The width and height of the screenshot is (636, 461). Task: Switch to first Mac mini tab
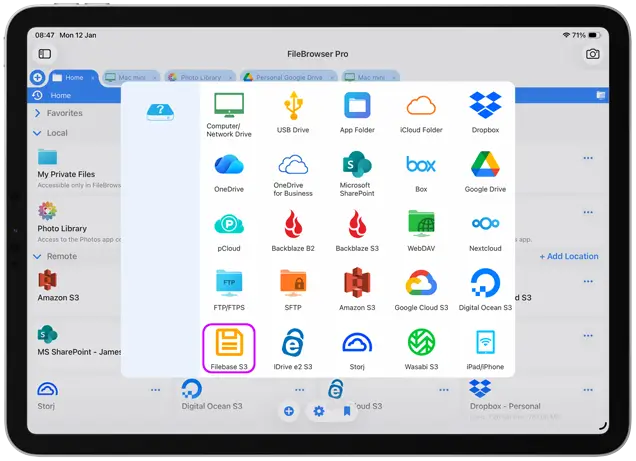click(131, 77)
